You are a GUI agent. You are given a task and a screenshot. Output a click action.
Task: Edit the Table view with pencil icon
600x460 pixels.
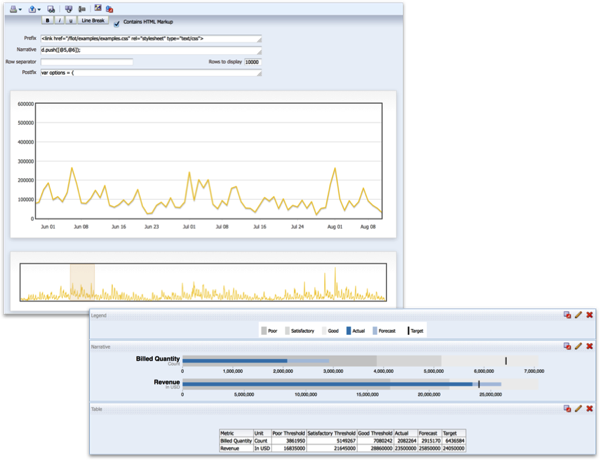(578, 408)
